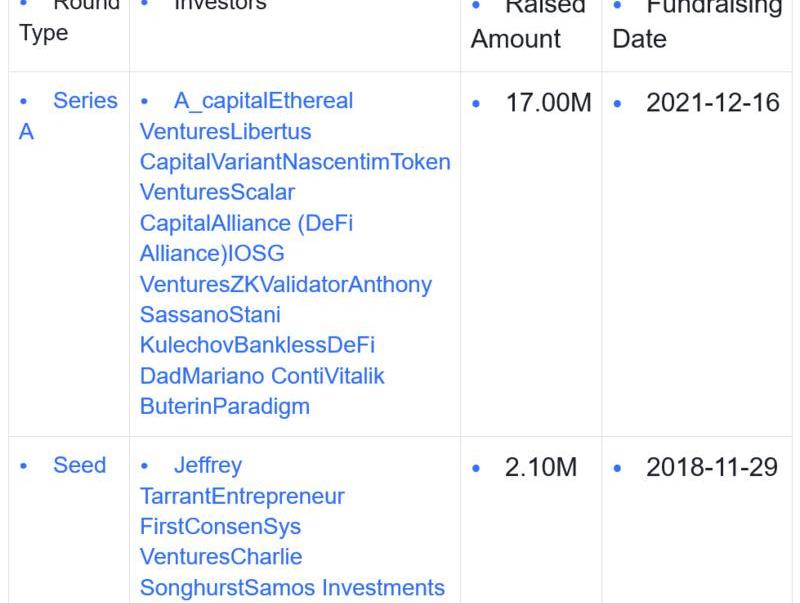Click the TarrantEntrepreneur link text
Screen dimensions: 800x603
tap(242, 496)
